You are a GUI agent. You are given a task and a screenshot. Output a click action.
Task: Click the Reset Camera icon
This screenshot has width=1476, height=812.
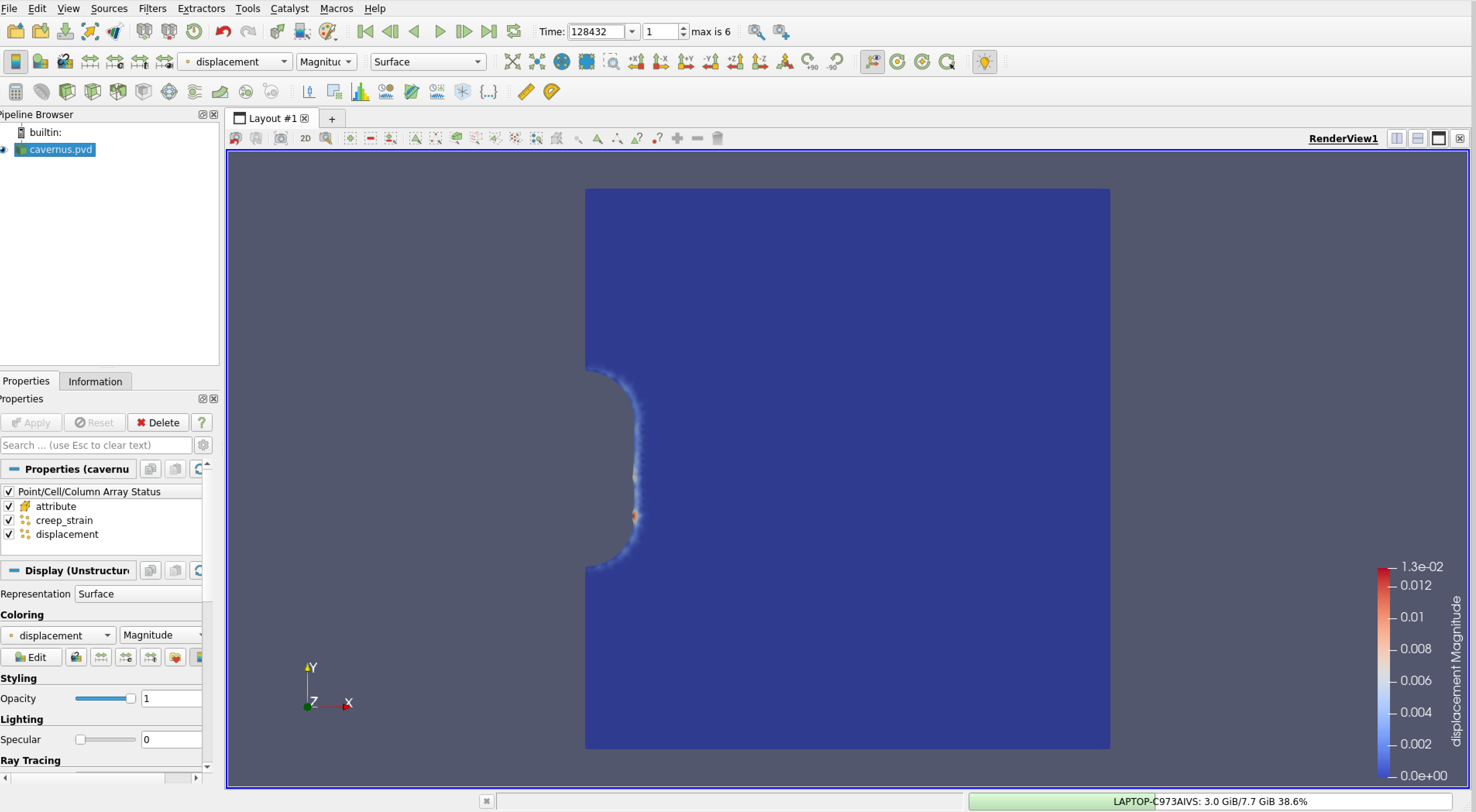(x=512, y=61)
